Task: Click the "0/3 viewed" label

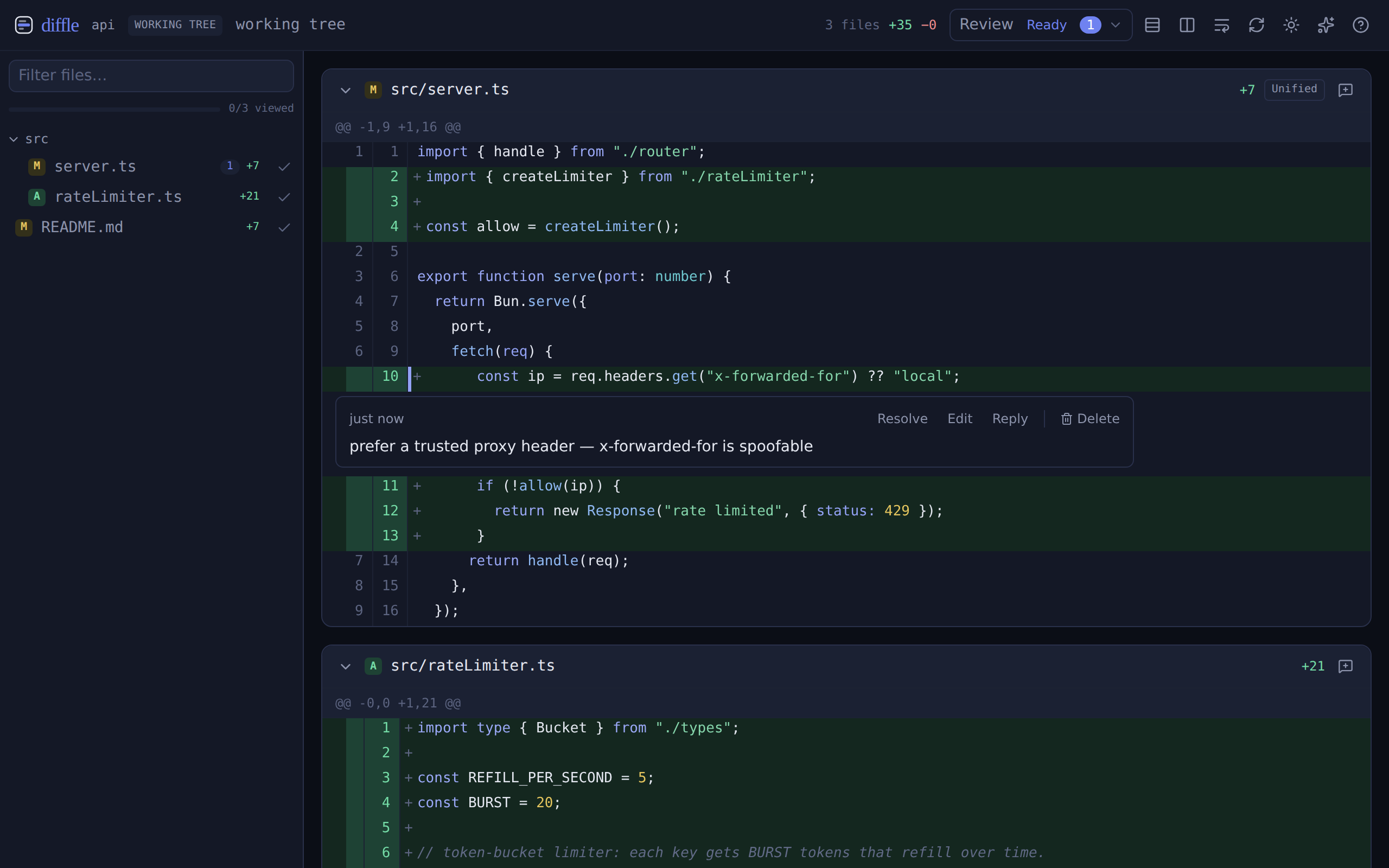Action: [261, 108]
